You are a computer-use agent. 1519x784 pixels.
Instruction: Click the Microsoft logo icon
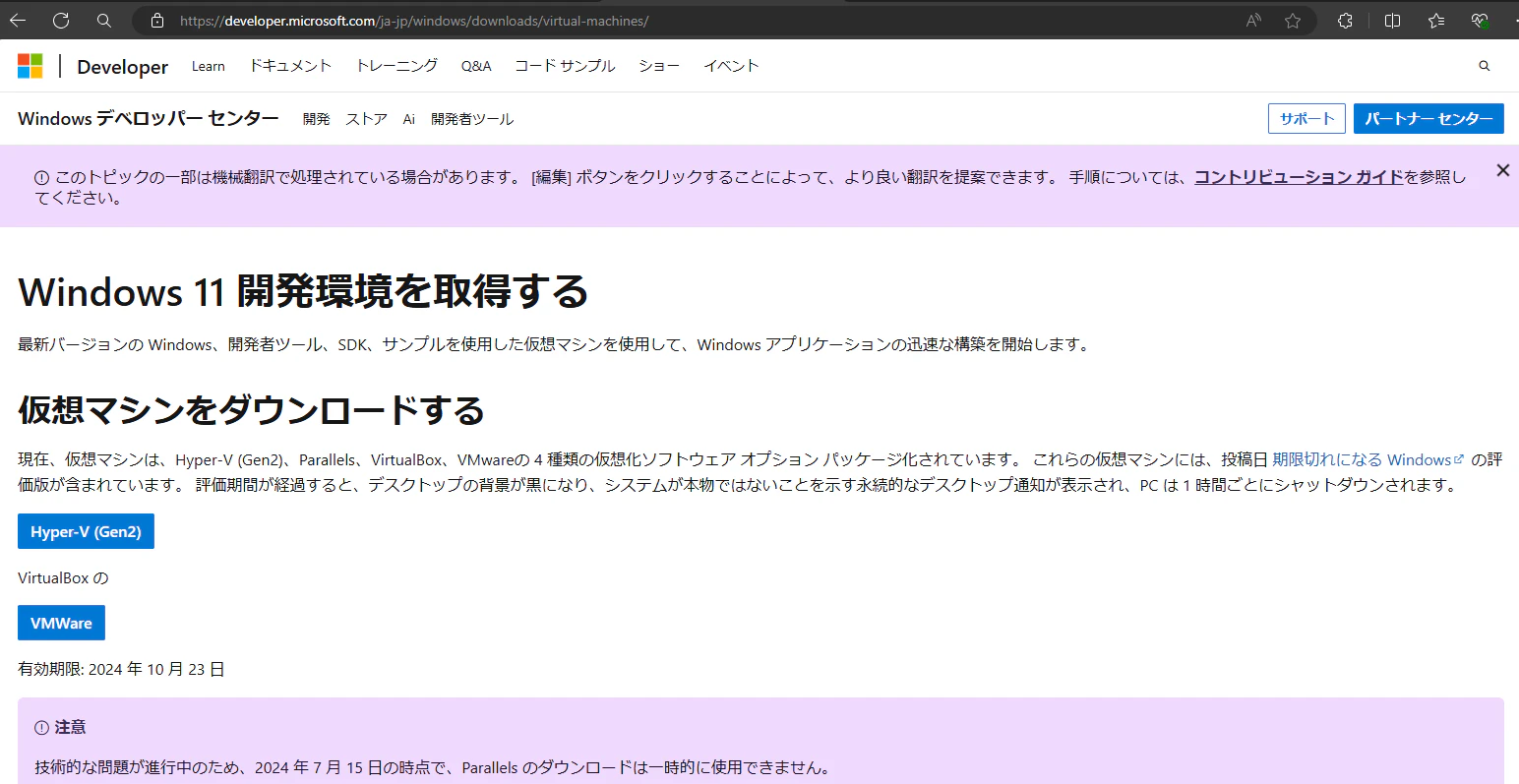[30, 65]
